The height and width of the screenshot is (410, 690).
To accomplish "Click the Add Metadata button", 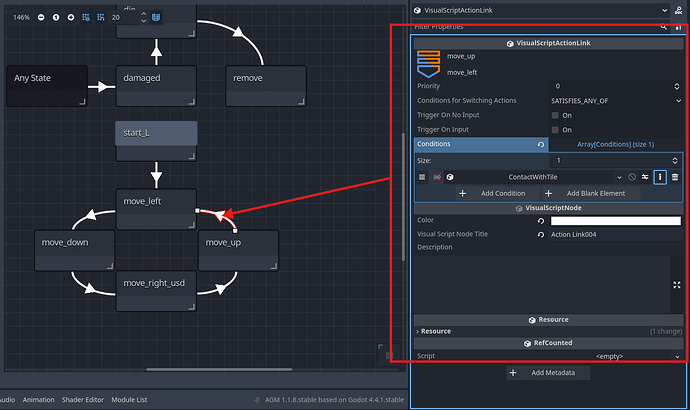I will tap(548, 373).
